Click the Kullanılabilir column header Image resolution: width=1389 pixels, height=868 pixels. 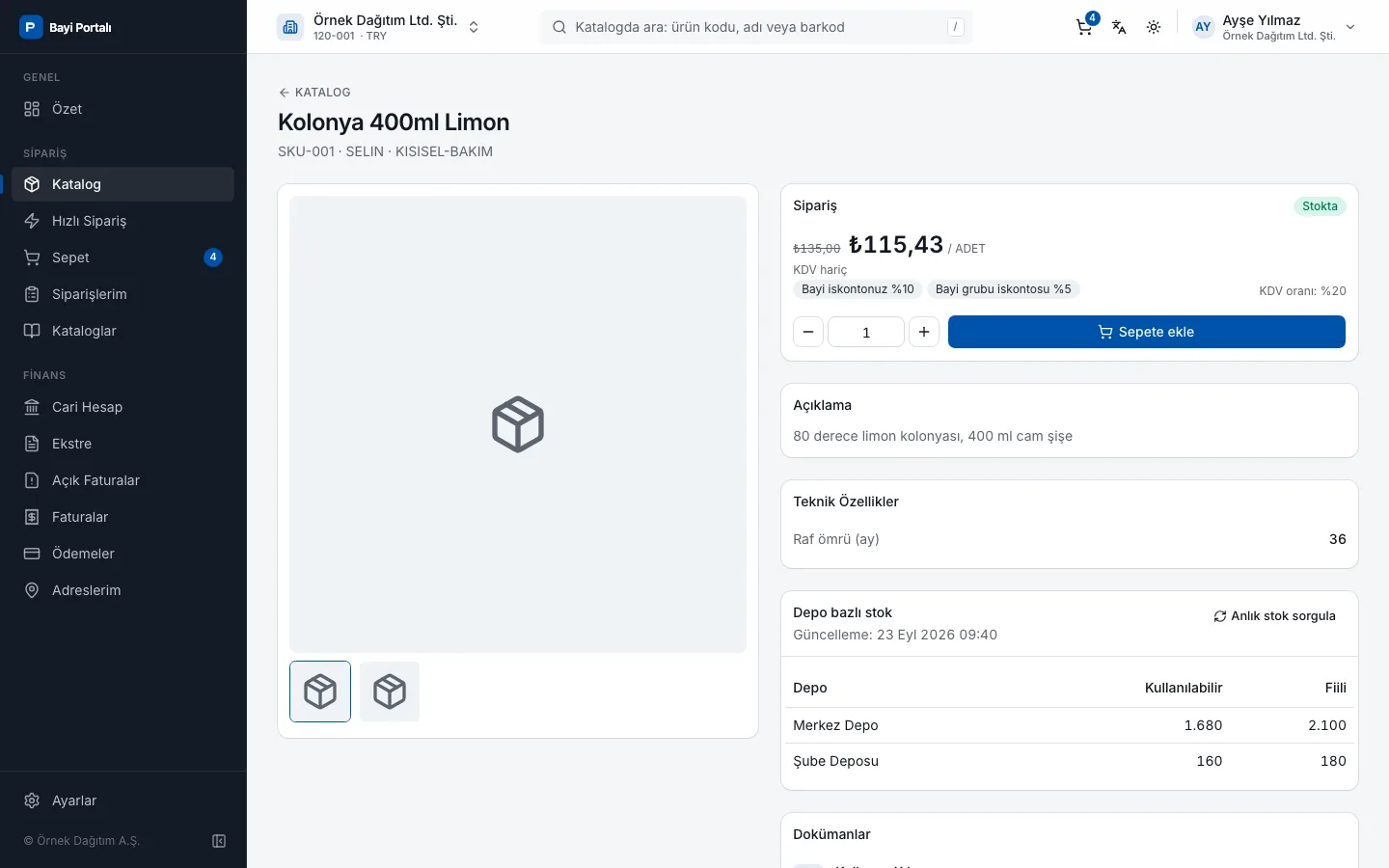(x=1184, y=688)
